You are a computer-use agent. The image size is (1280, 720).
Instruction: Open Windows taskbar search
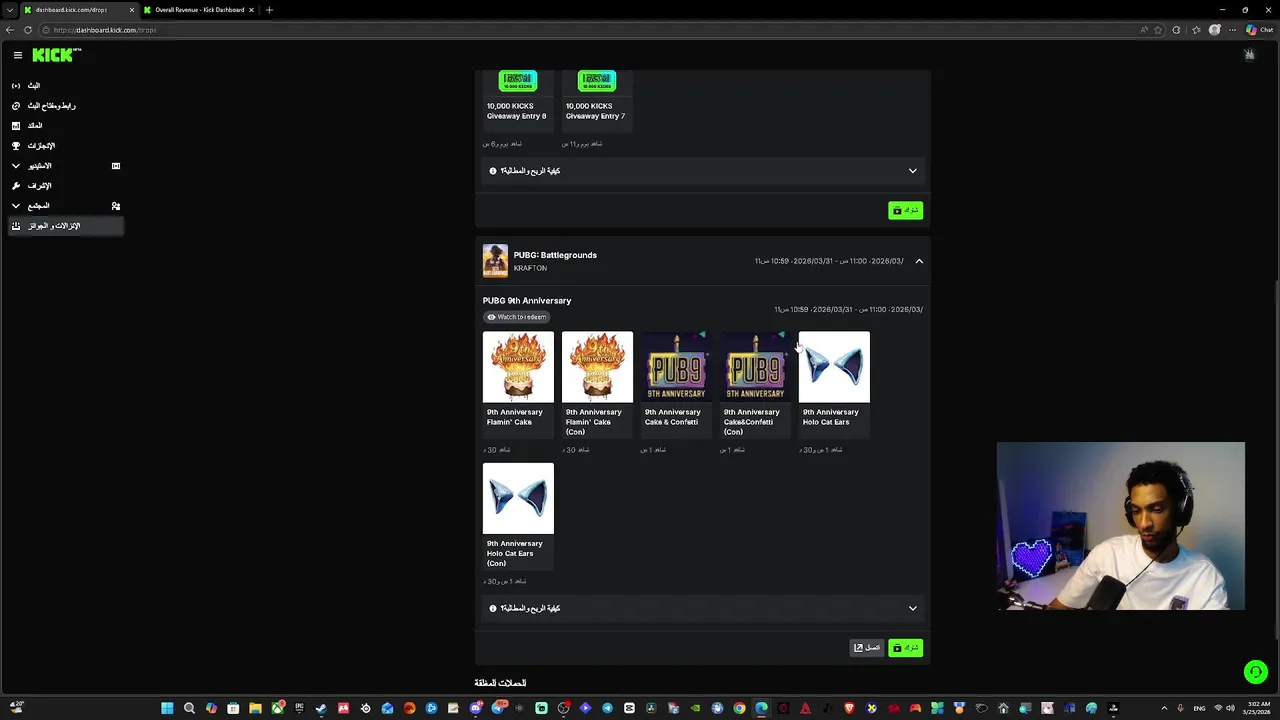pyautogui.click(x=189, y=708)
